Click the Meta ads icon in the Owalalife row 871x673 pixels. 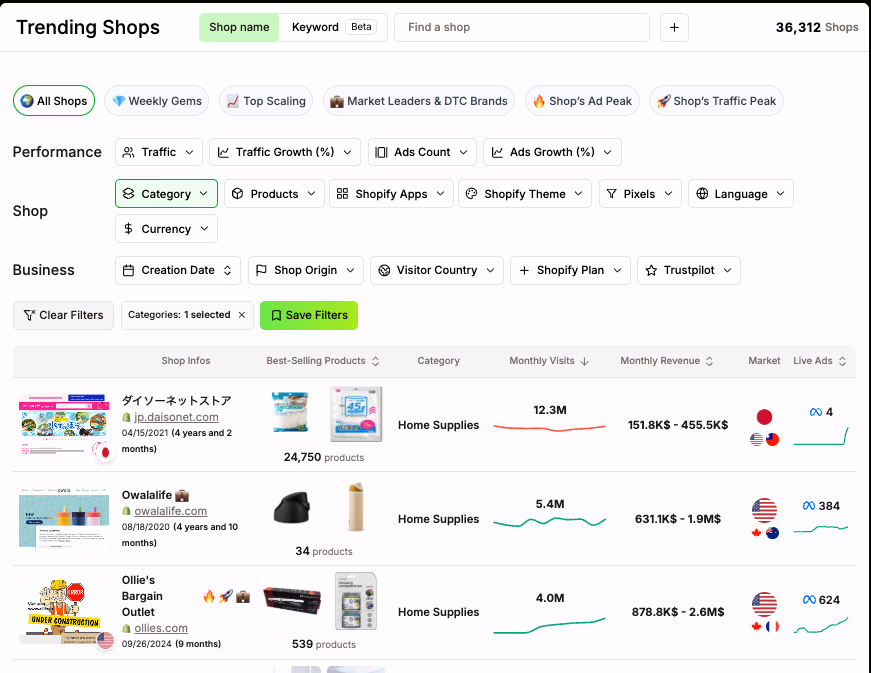pos(809,506)
